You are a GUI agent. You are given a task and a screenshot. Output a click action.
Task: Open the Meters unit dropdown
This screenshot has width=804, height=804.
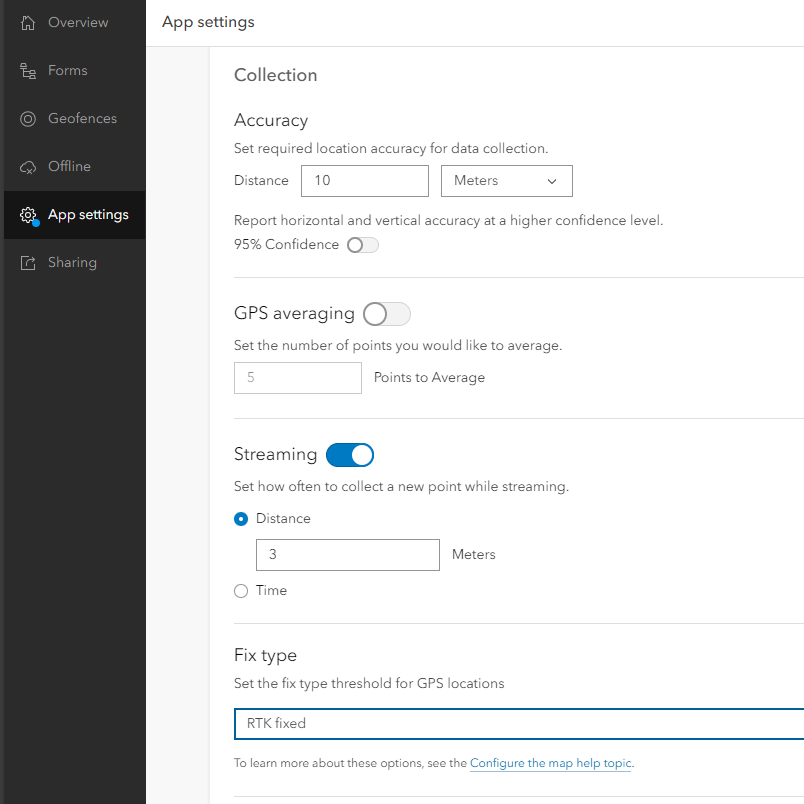pos(506,181)
